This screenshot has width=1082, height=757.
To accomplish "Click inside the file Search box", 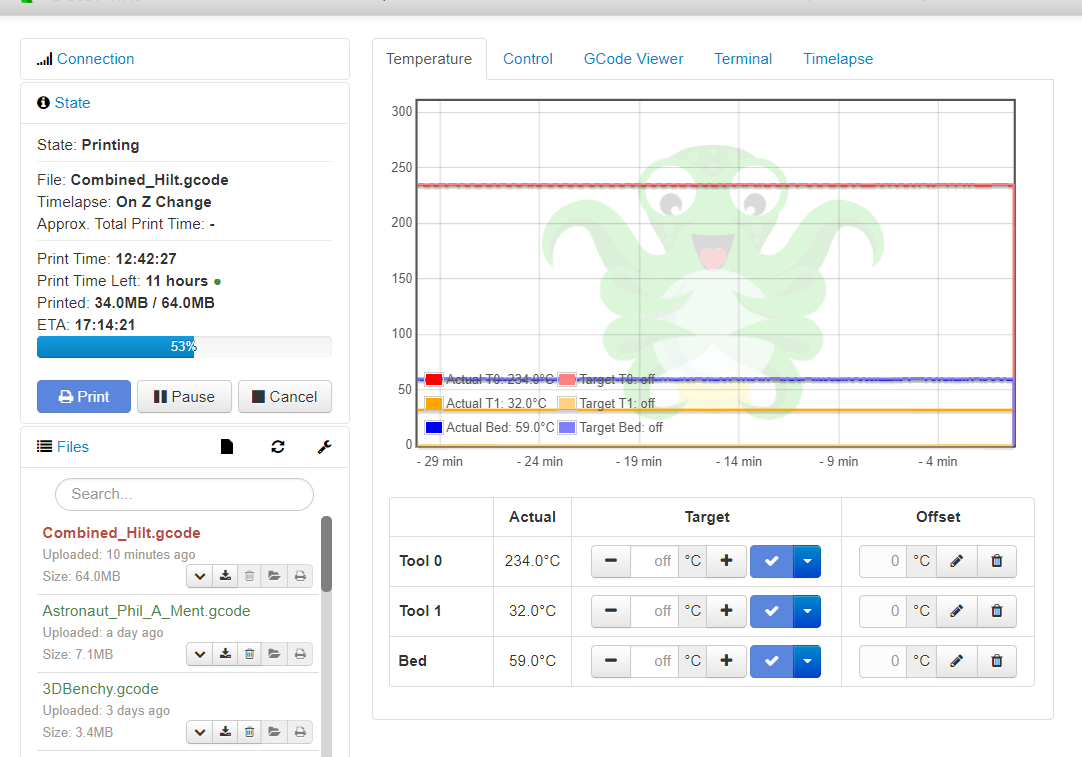I will [x=183, y=494].
